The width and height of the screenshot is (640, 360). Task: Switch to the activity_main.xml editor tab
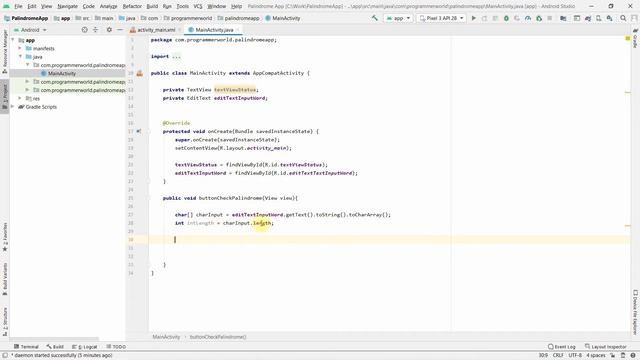point(156,30)
